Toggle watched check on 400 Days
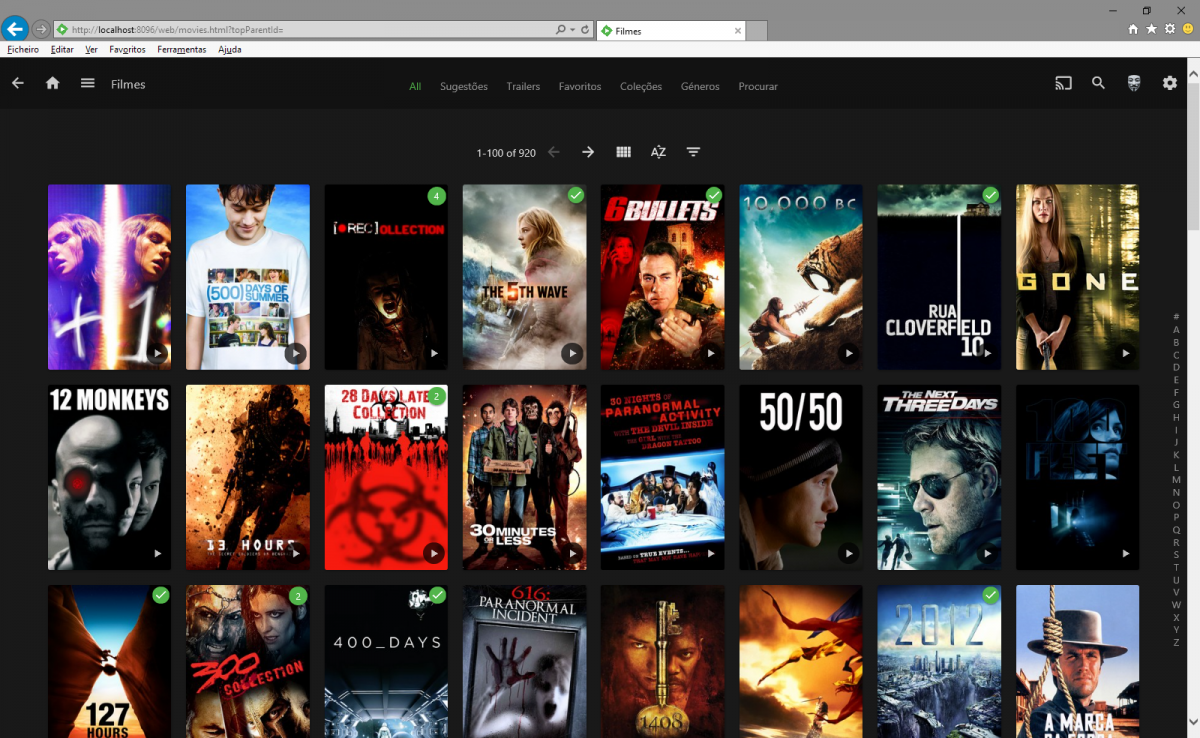 click(x=437, y=596)
